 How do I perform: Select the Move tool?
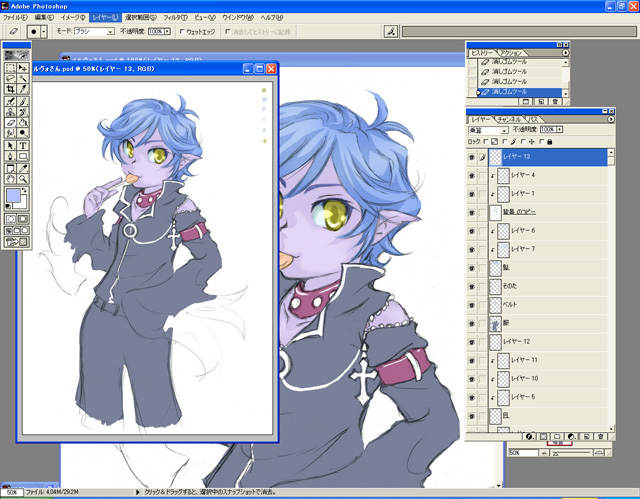pos(23,68)
